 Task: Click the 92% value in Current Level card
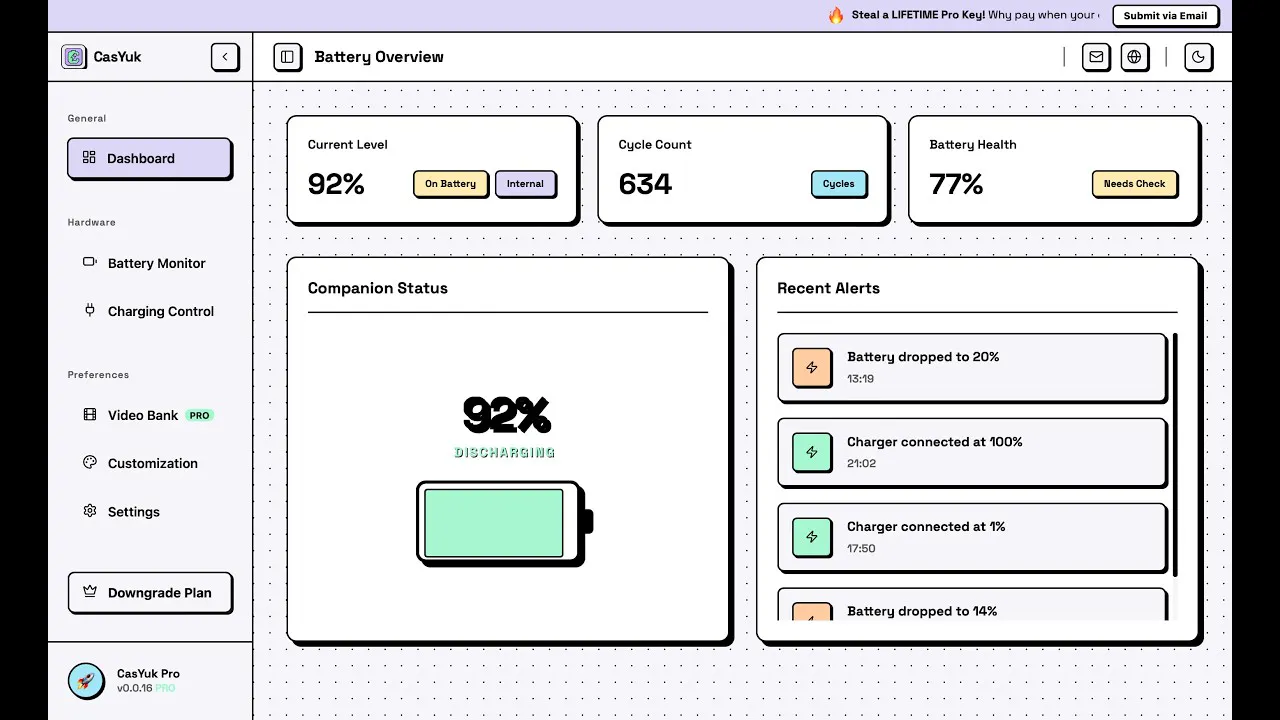tap(336, 184)
